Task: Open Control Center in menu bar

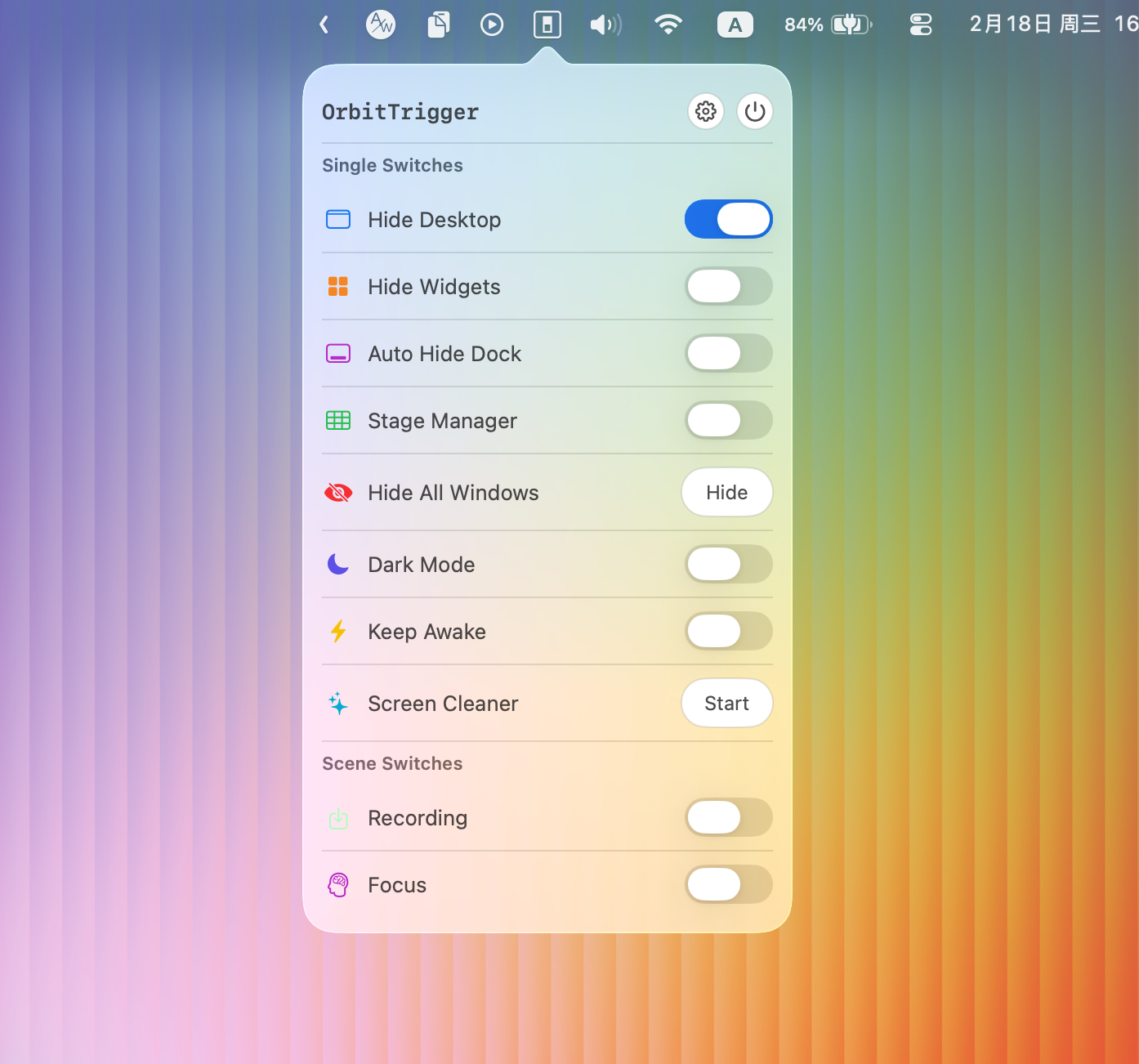Action: pyautogui.click(x=921, y=25)
